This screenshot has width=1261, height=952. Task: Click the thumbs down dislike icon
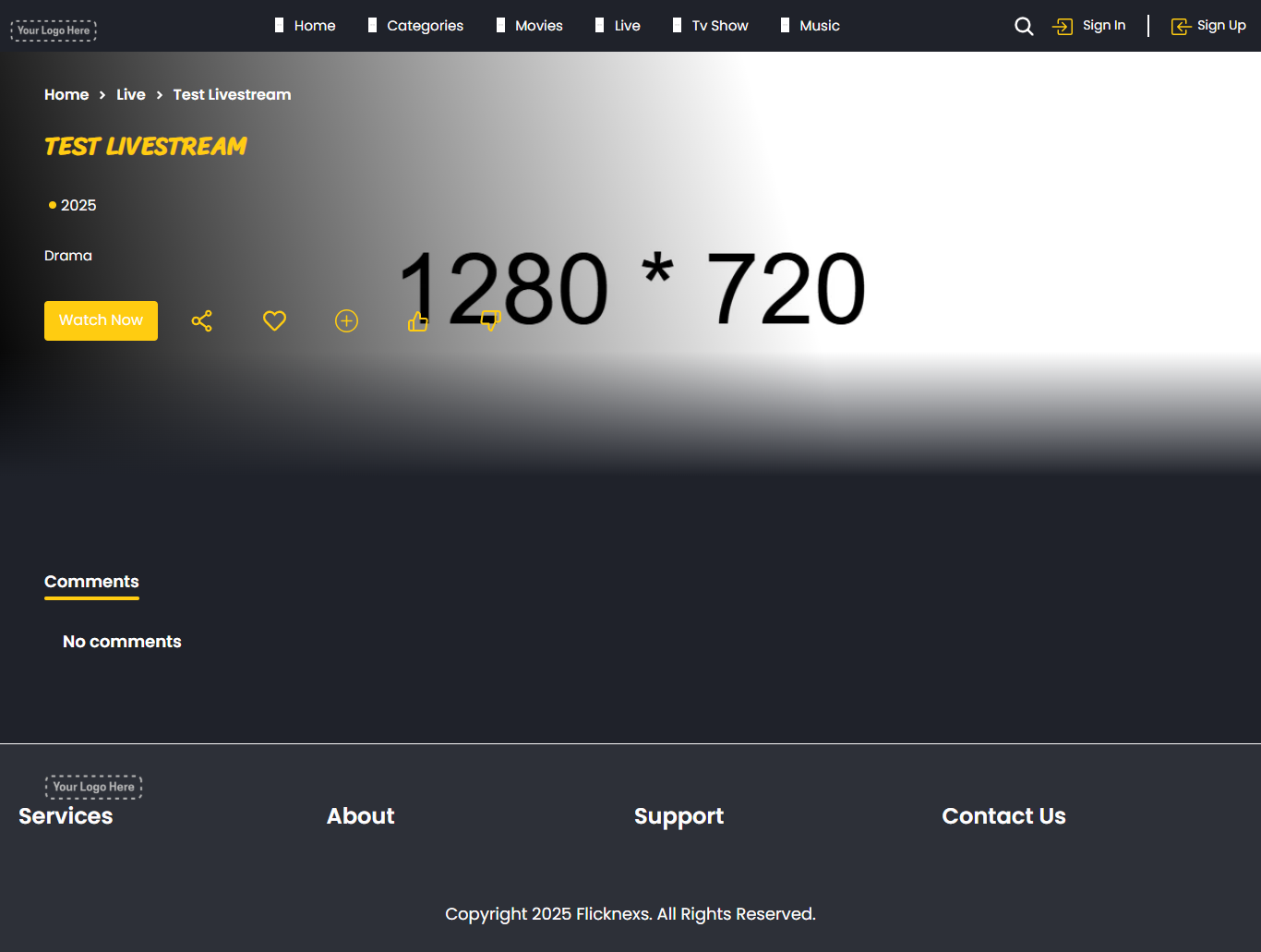tap(490, 321)
